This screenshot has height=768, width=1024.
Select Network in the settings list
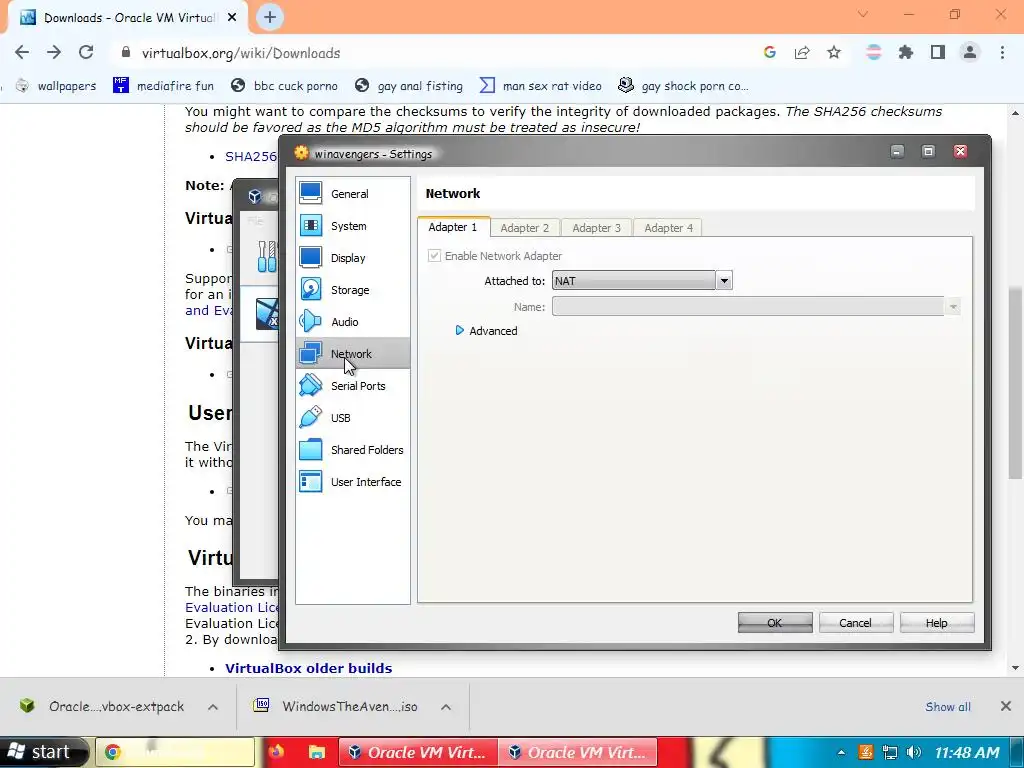point(353,353)
